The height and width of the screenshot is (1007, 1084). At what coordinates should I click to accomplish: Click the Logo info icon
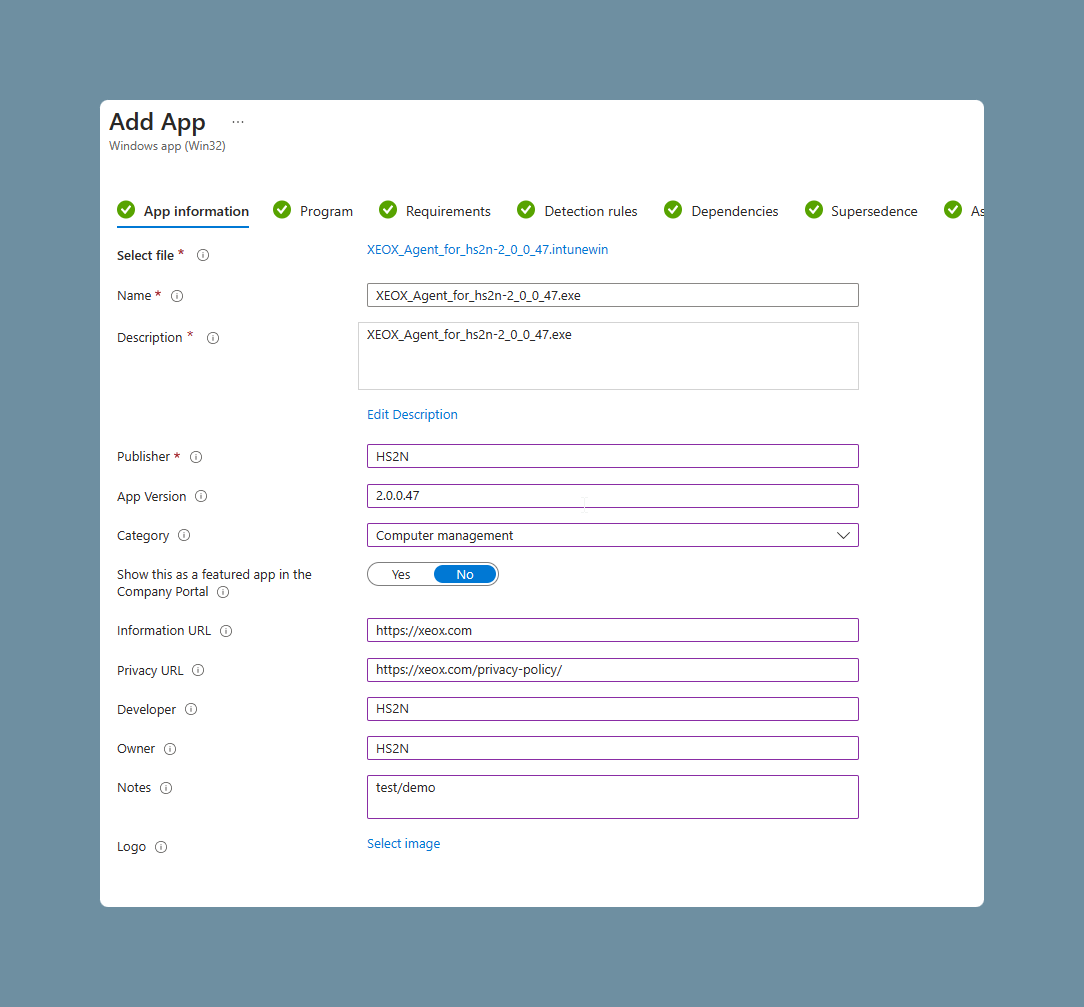click(x=161, y=847)
